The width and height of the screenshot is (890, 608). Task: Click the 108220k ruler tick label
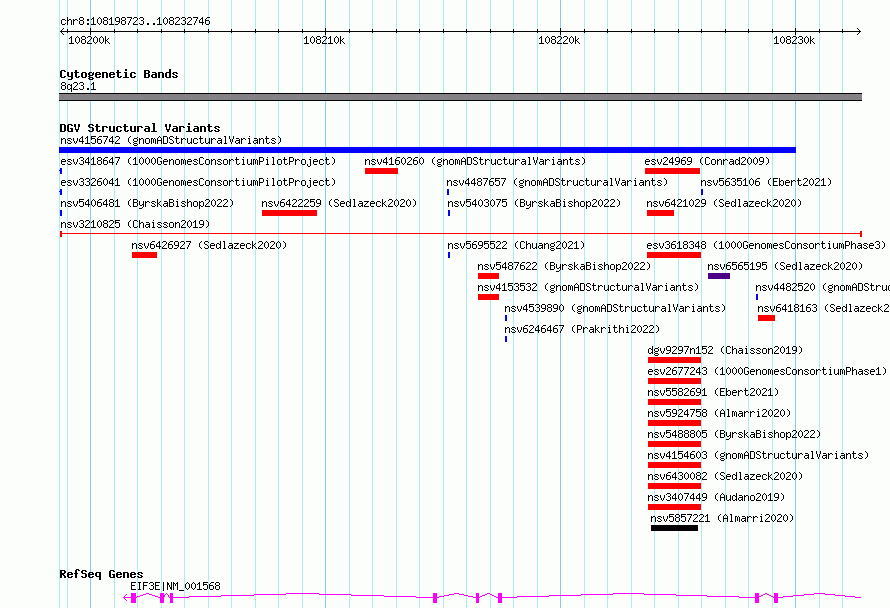(x=559, y=40)
